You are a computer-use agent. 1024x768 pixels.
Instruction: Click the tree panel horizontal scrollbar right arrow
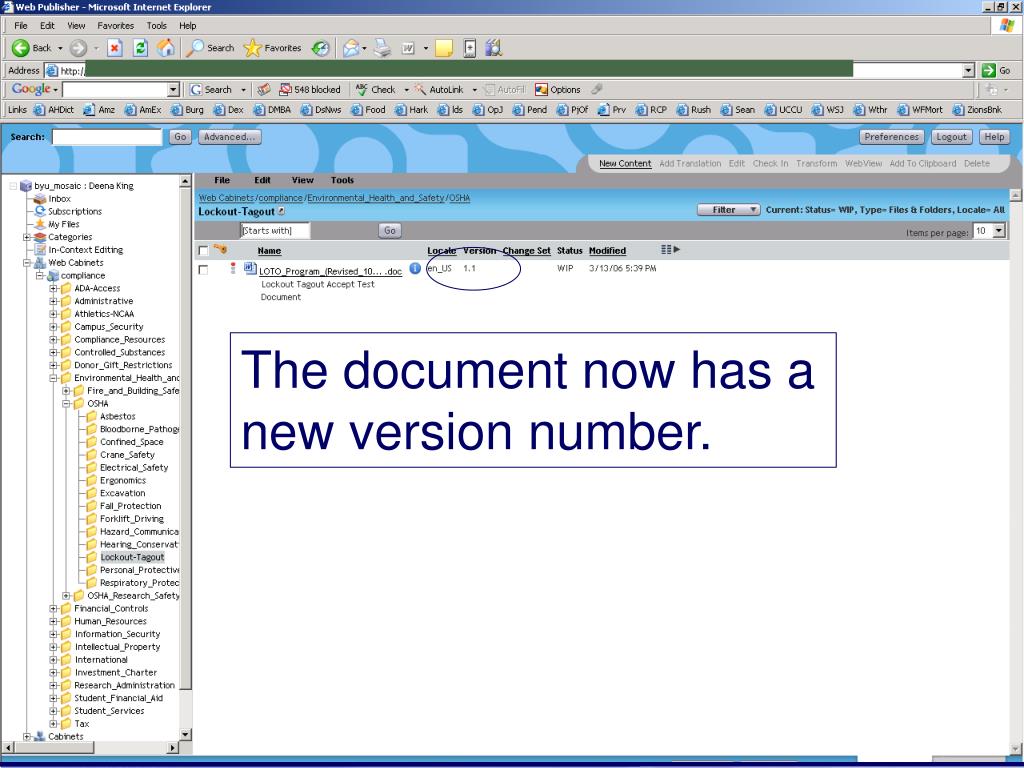173,747
